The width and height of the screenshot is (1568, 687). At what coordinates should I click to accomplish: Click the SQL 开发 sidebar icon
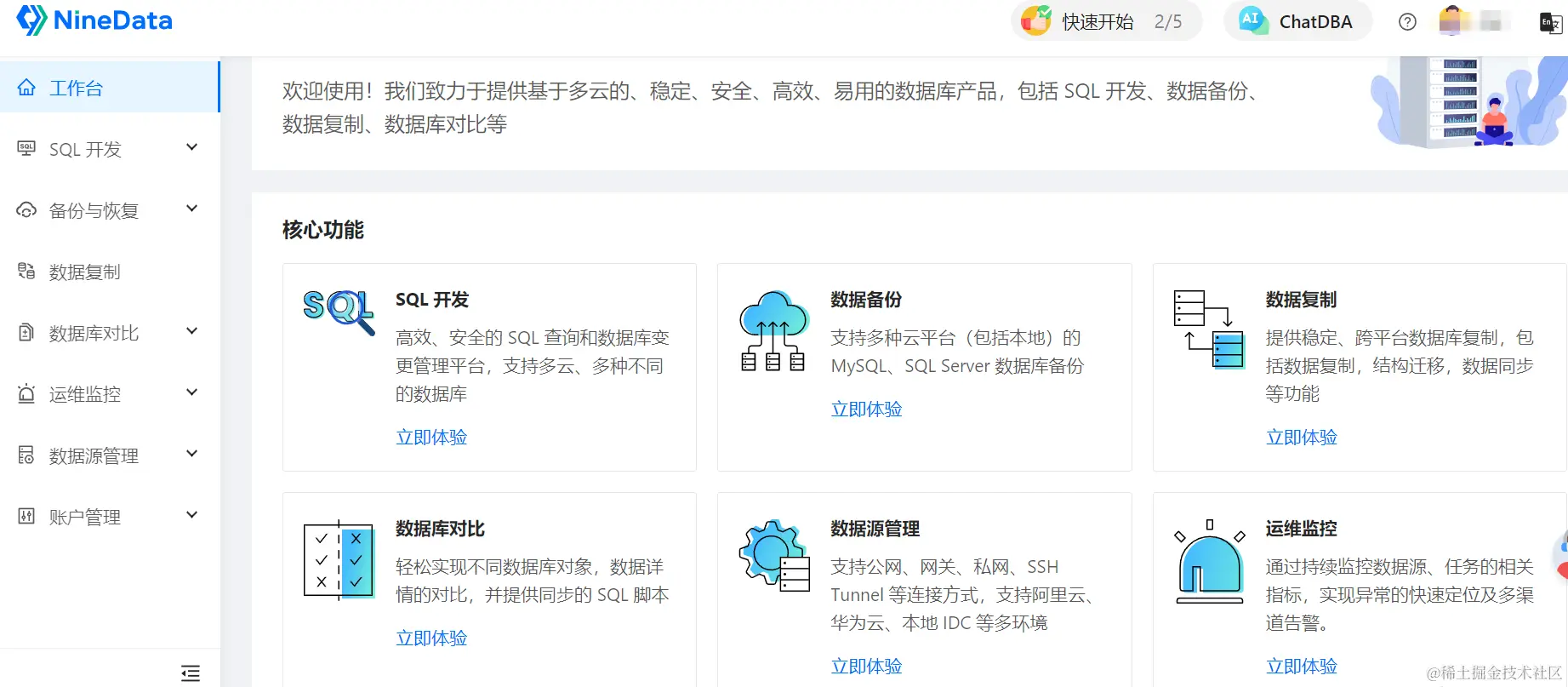[x=26, y=149]
